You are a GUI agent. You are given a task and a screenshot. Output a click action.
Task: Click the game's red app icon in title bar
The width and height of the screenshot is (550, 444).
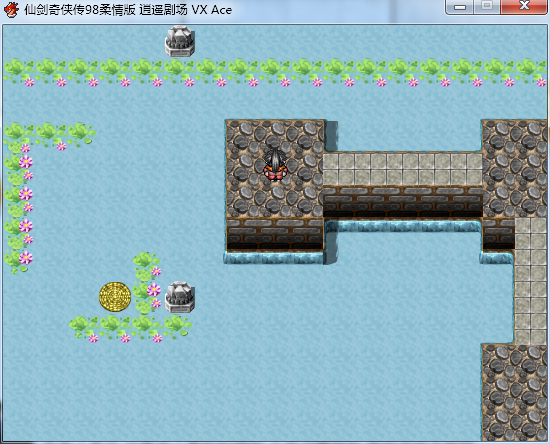pos(11,9)
